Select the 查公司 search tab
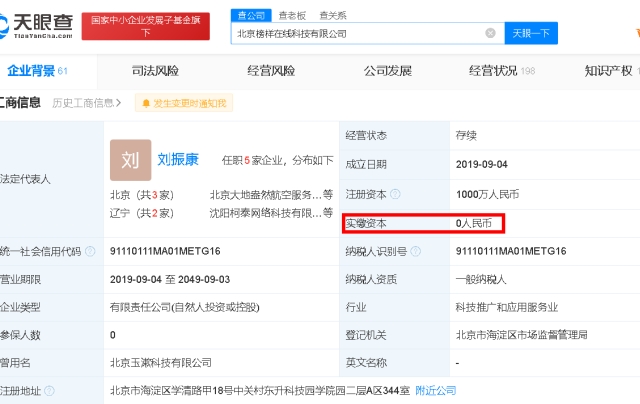The image size is (640, 404). (251, 16)
